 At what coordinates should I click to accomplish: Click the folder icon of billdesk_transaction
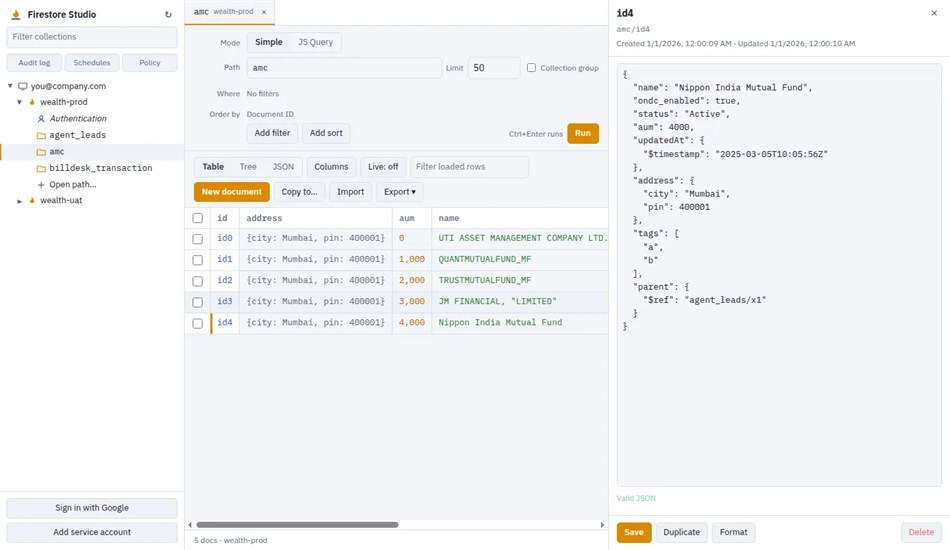point(41,168)
